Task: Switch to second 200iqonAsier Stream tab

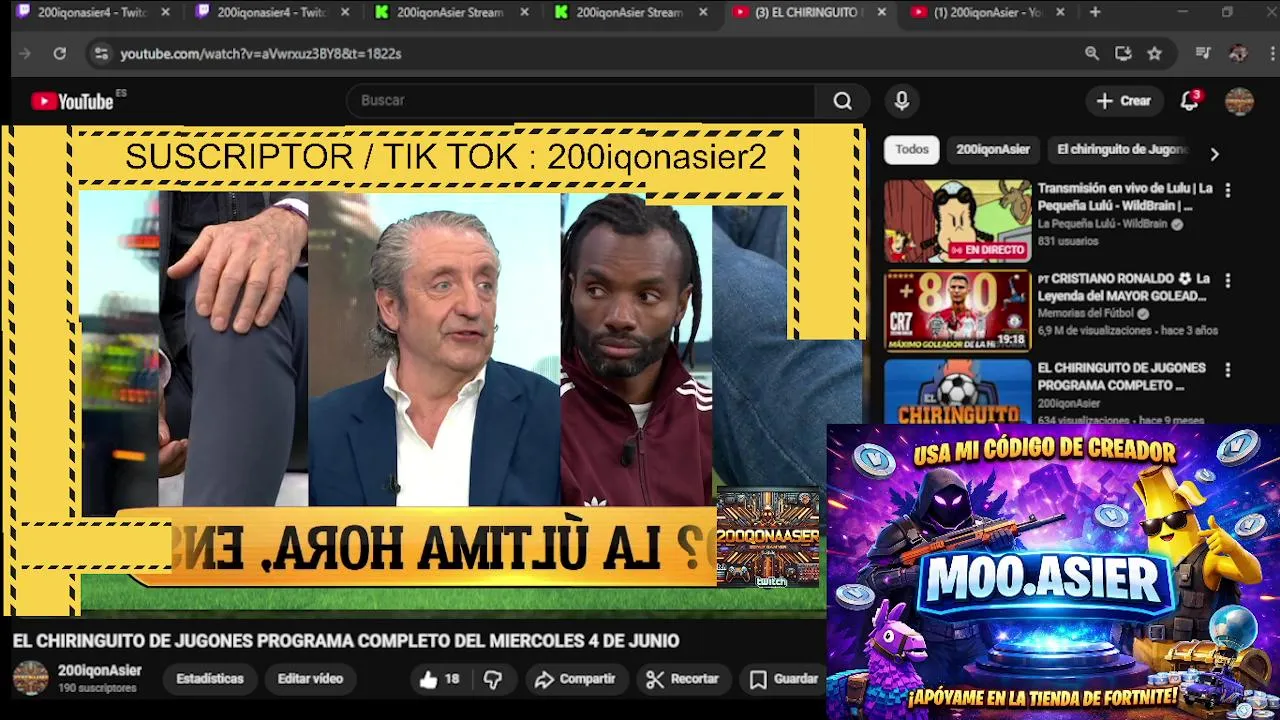Action: pos(630,12)
